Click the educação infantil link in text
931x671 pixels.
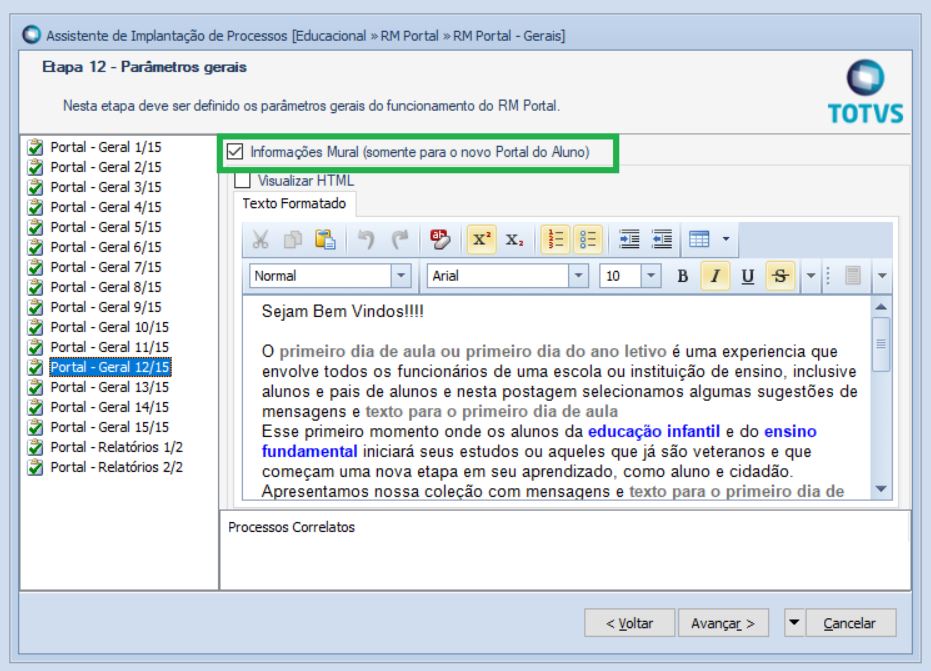click(654, 431)
